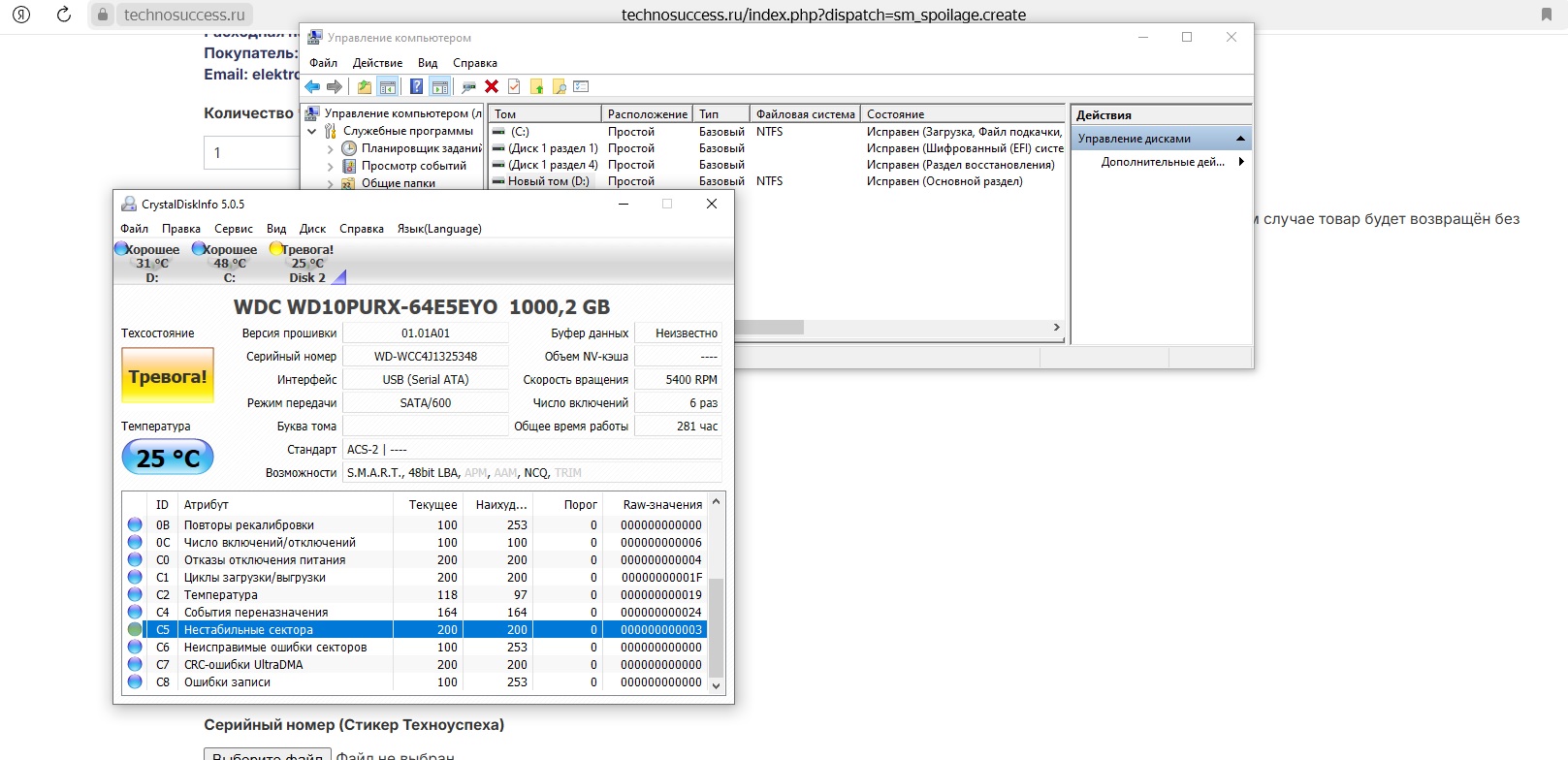Click serial number field WD-WCC4J1325348
1568x760 pixels.
426,357
